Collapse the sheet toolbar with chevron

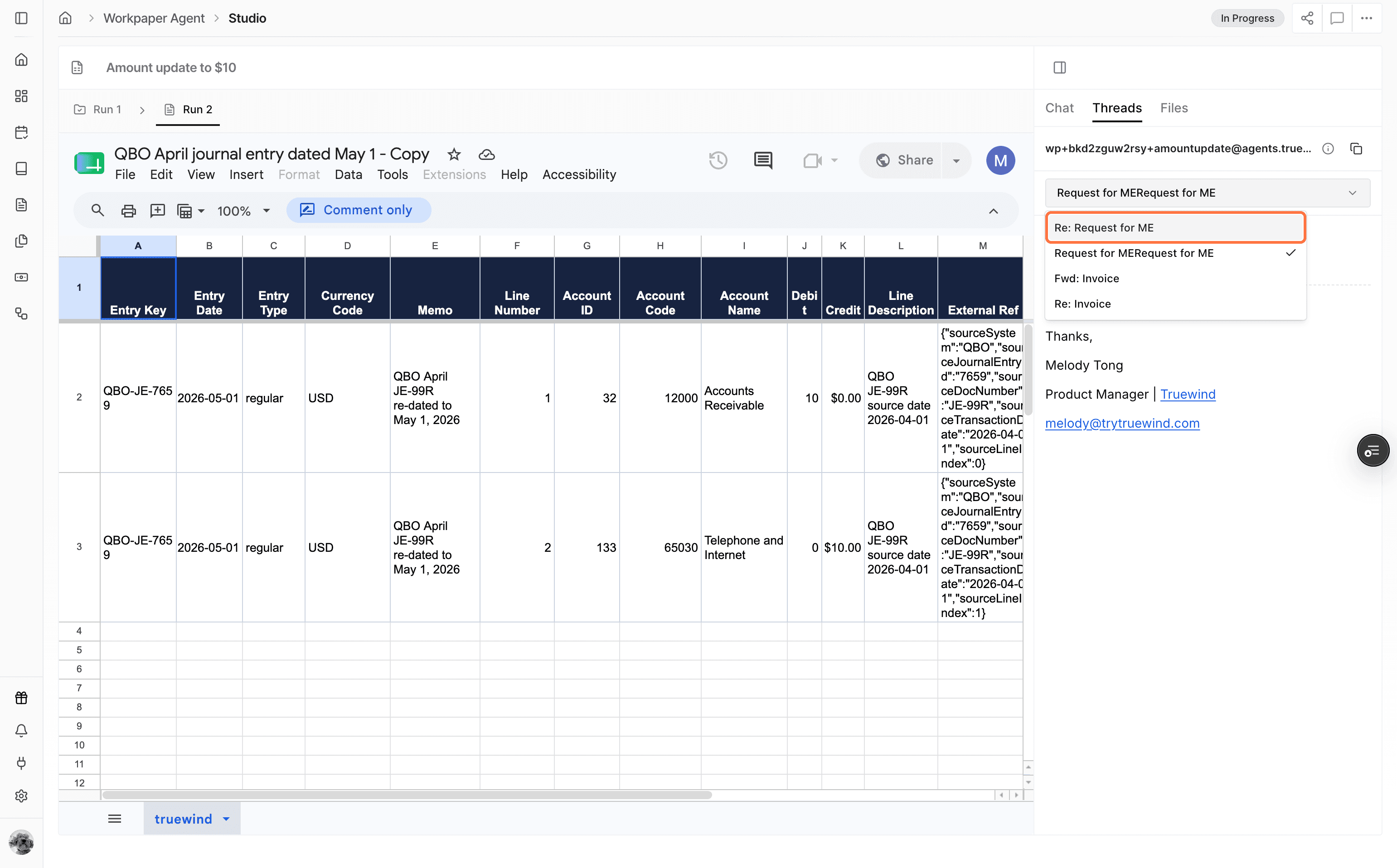(x=993, y=211)
